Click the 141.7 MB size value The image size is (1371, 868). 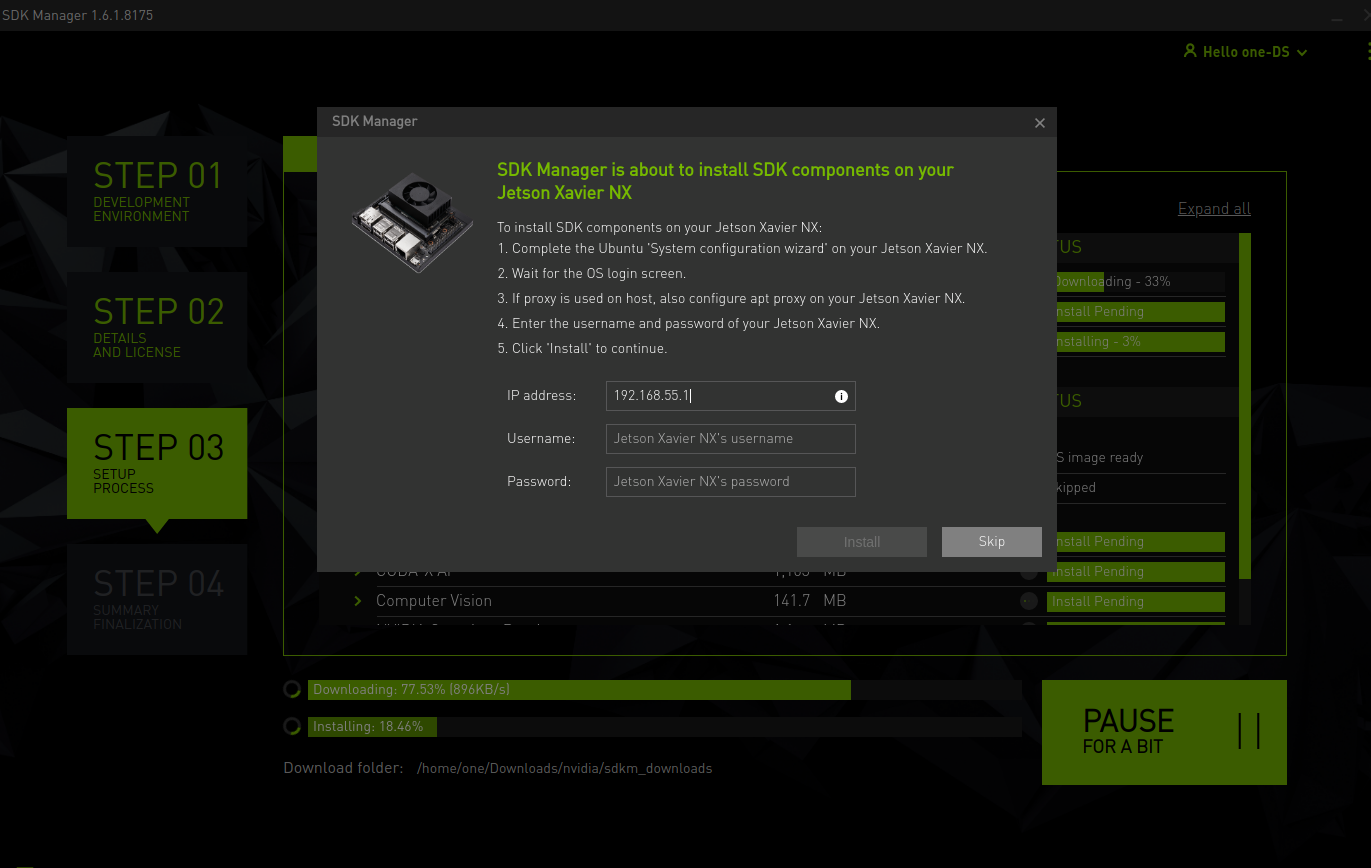(x=810, y=601)
